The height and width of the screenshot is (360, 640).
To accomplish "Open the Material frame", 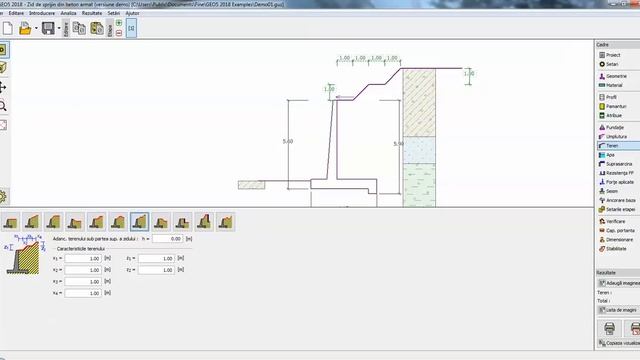I will pyautogui.click(x=618, y=85).
